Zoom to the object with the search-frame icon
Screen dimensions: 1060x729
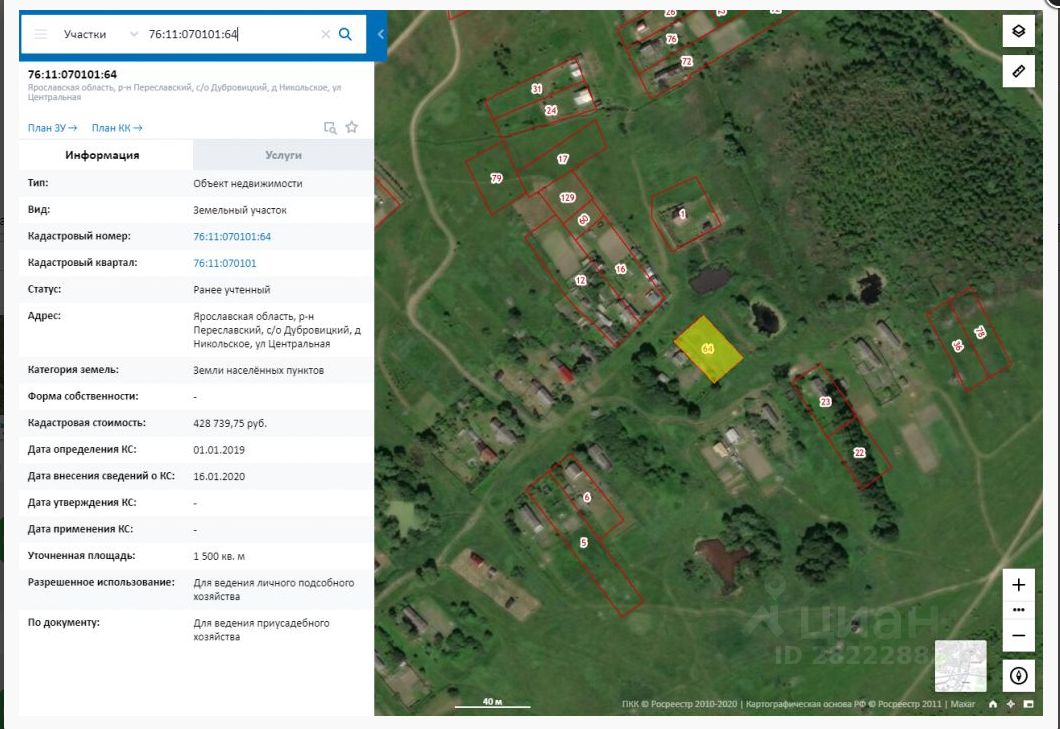(x=330, y=127)
